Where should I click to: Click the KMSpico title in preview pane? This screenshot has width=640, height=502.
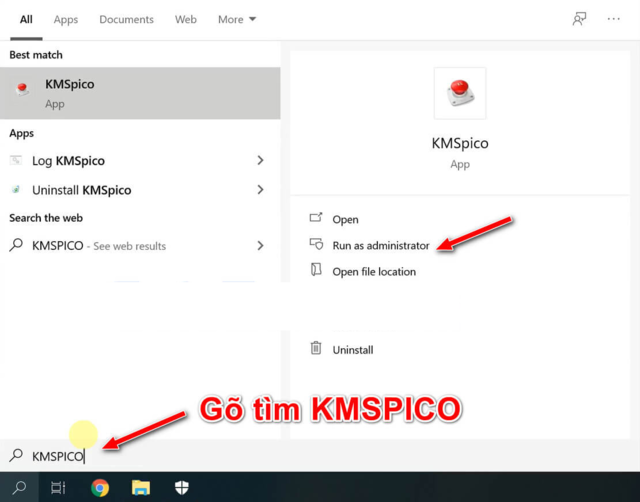point(460,143)
